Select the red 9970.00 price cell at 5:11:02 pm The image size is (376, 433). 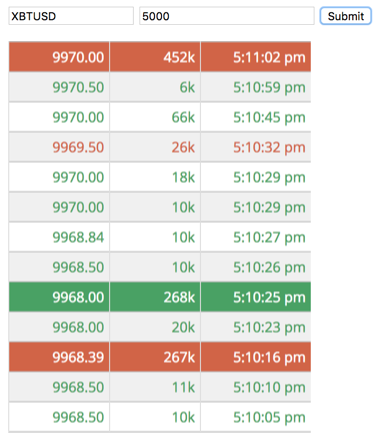tap(59, 57)
